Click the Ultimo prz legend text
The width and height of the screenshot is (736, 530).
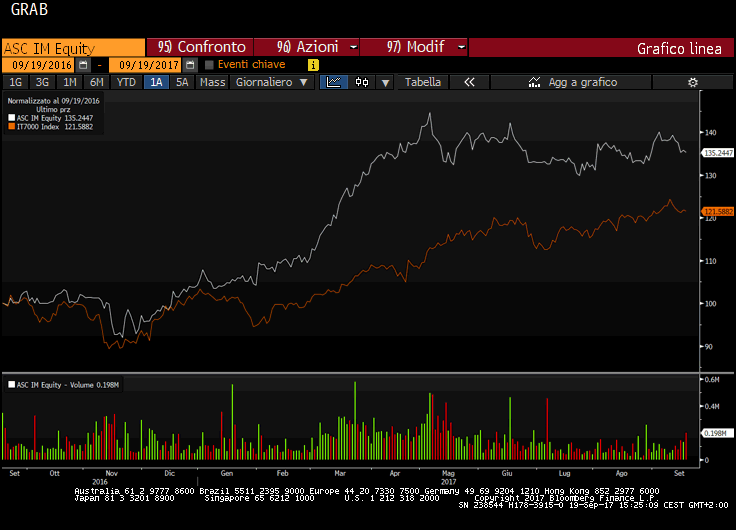point(54,109)
